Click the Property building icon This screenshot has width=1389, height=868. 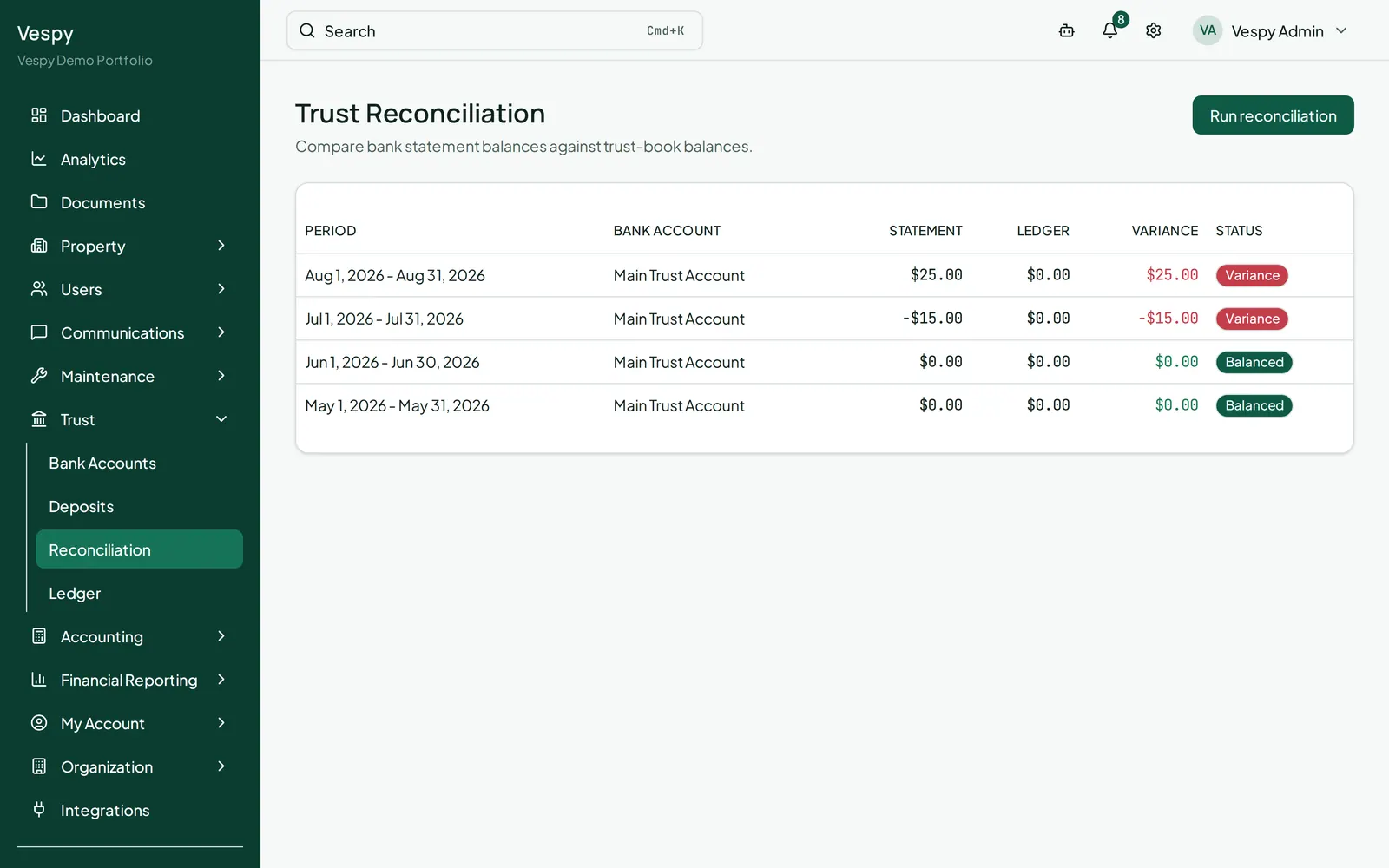point(39,246)
